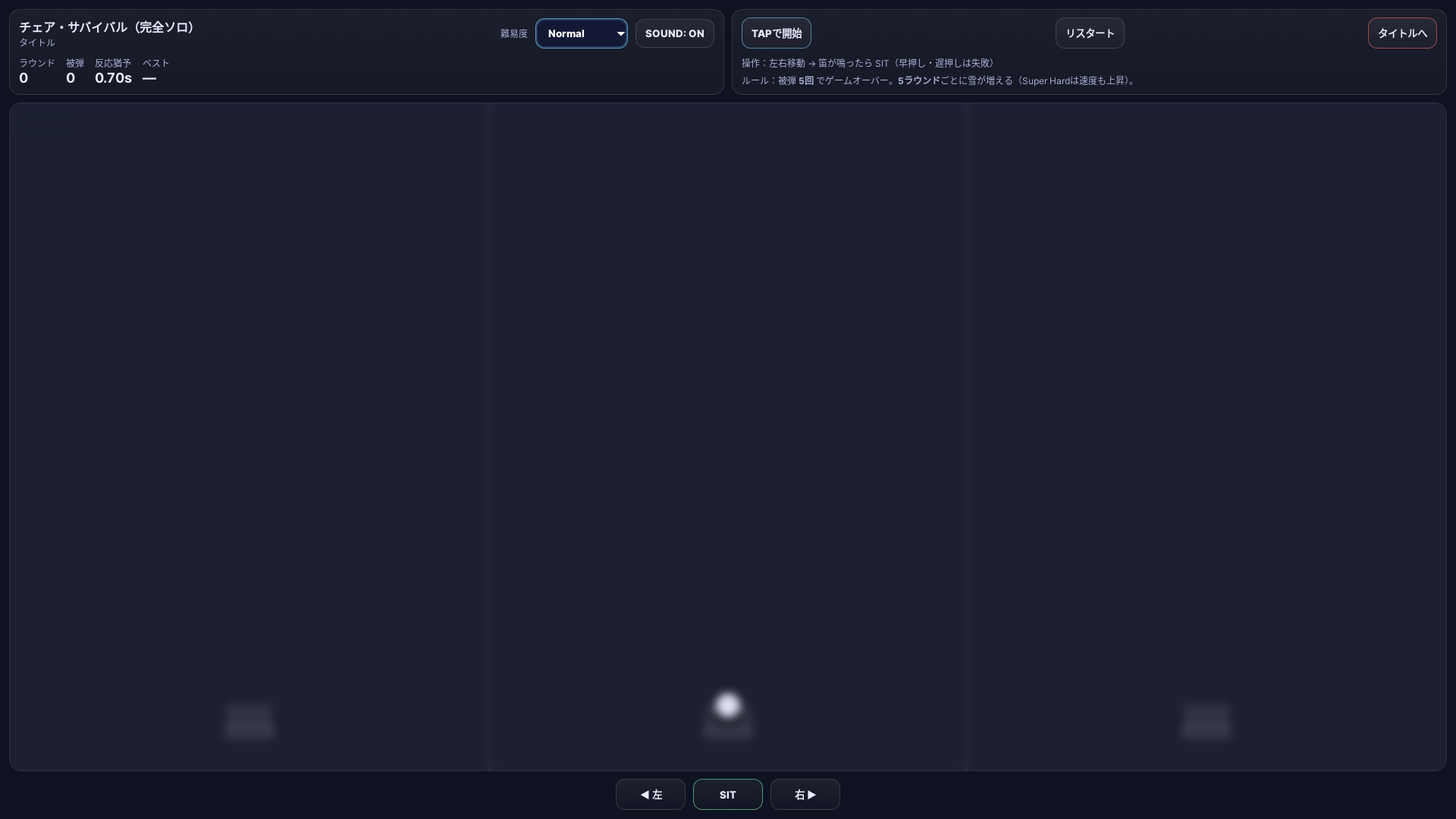The width and height of the screenshot is (1456, 819).
Task: Click the ルール rules description line
Action: 938,80
